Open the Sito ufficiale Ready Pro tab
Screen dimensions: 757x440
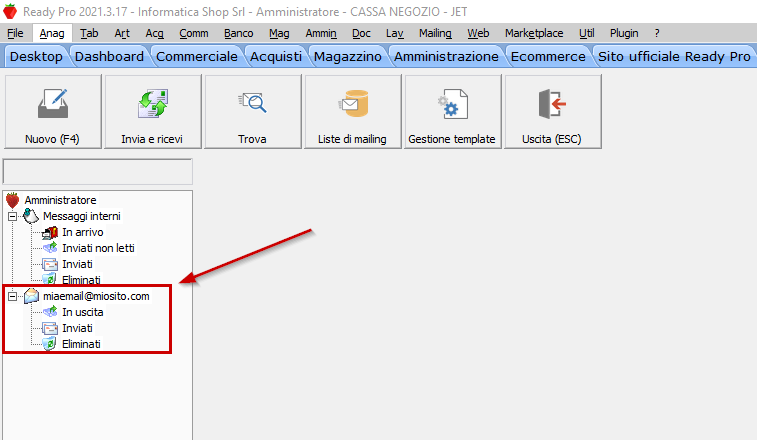pyautogui.click(x=674, y=57)
